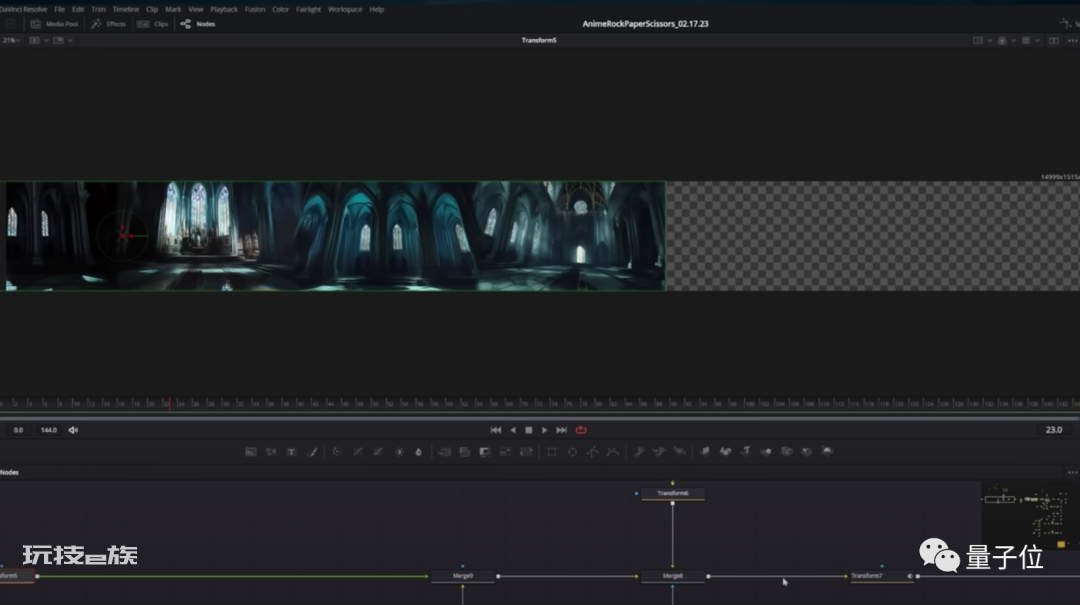Stop playback
Viewport: 1080px width, 605px height.
[529, 430]
